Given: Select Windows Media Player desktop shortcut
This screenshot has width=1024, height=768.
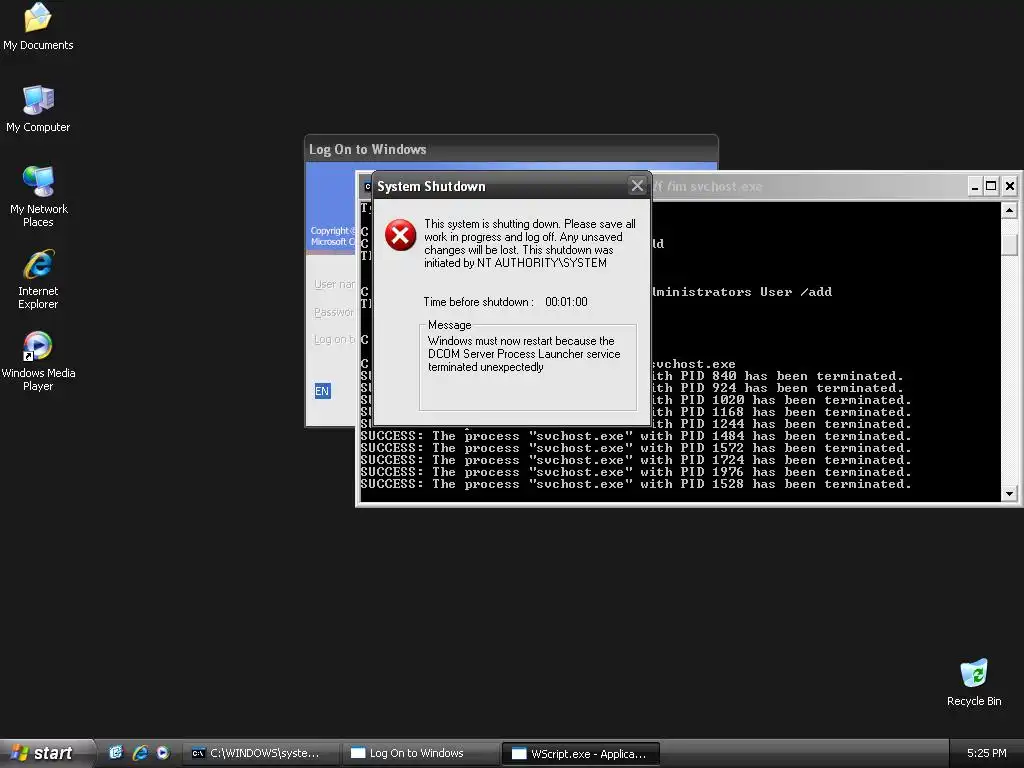Looking at the screenshot, I should point(38,361).
